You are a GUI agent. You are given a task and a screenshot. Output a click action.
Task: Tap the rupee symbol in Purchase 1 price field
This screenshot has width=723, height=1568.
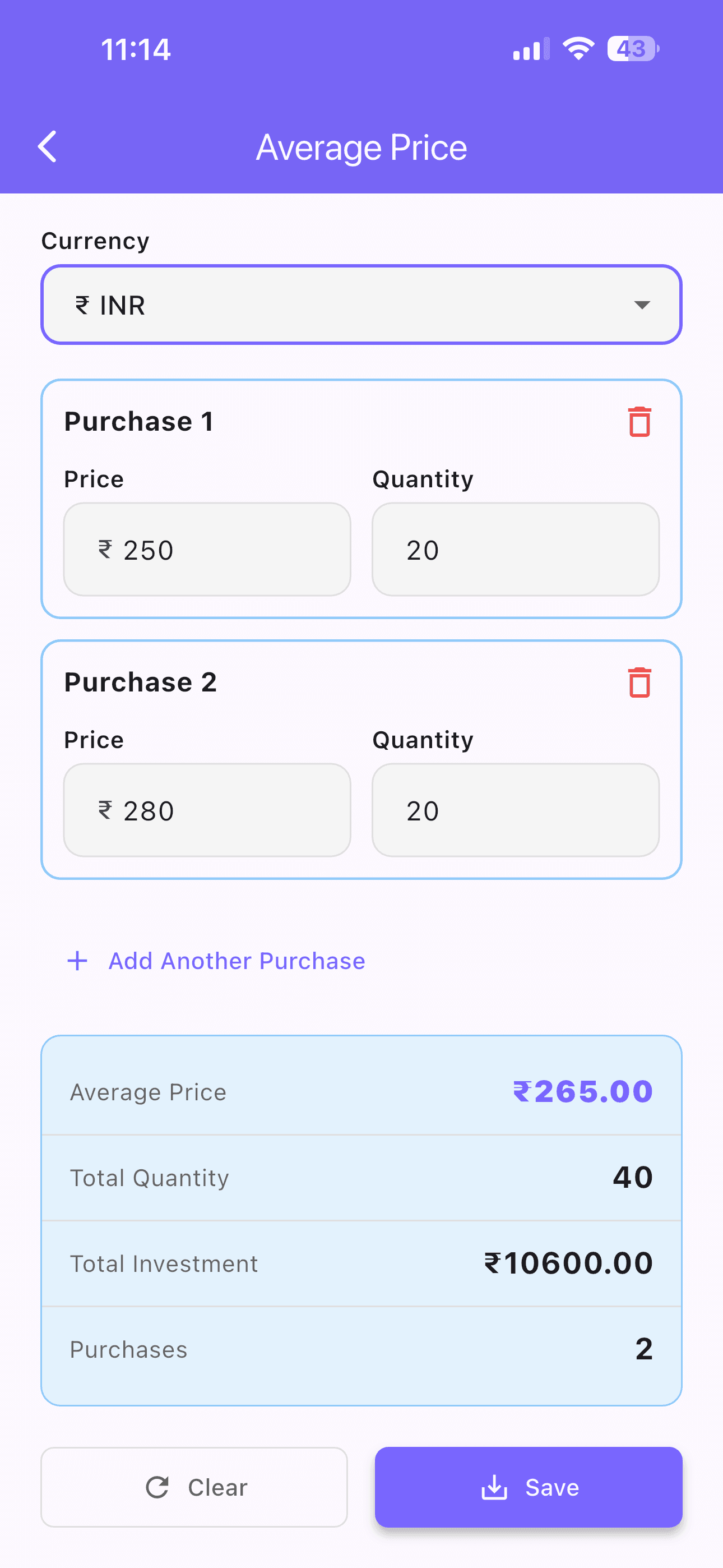[105, 550]
